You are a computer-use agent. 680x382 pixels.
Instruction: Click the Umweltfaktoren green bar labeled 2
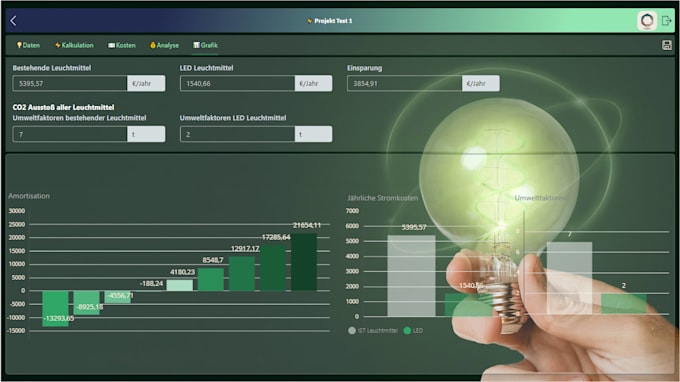pyautogui.click(x=624, y=304)
